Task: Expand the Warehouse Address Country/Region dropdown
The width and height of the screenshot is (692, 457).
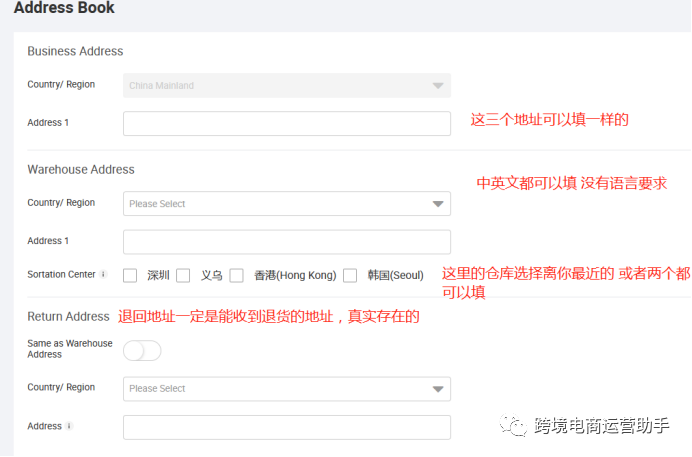Action: pyautogui.click(x=287, y=204)
